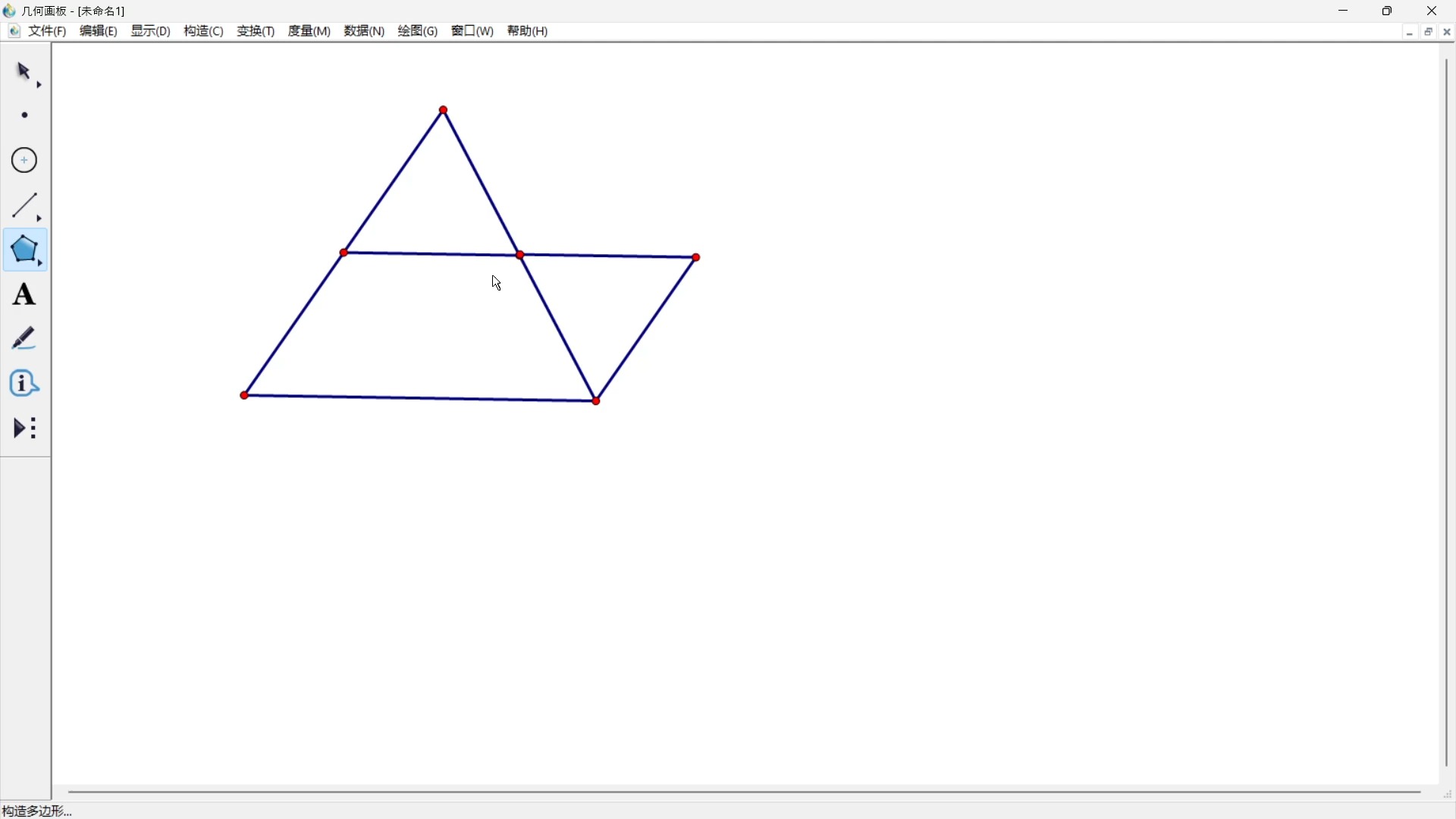
Task: Open the 变换(T) menu
Action: (256, 31)
